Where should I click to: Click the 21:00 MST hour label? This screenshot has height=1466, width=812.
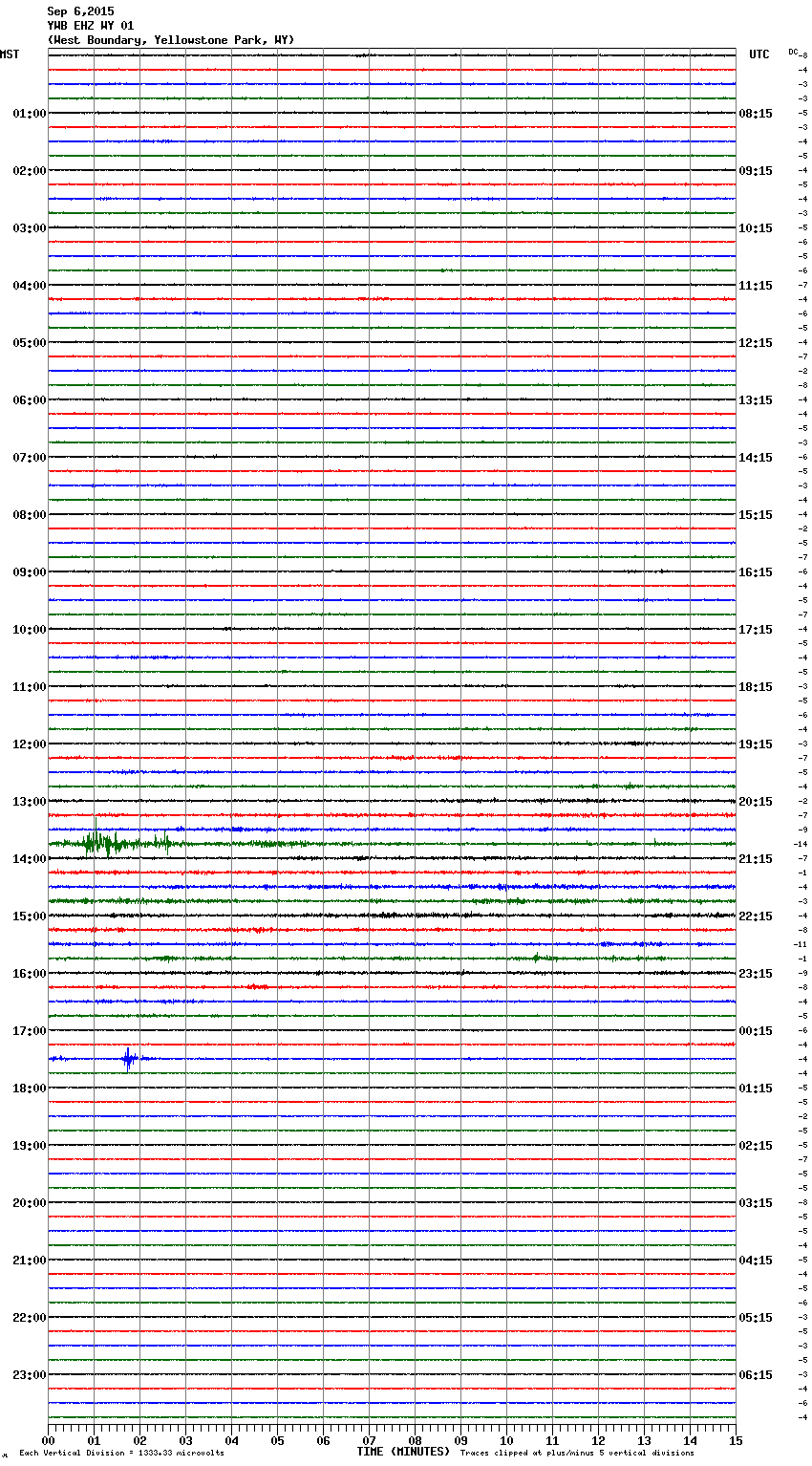pos(30,1261)
